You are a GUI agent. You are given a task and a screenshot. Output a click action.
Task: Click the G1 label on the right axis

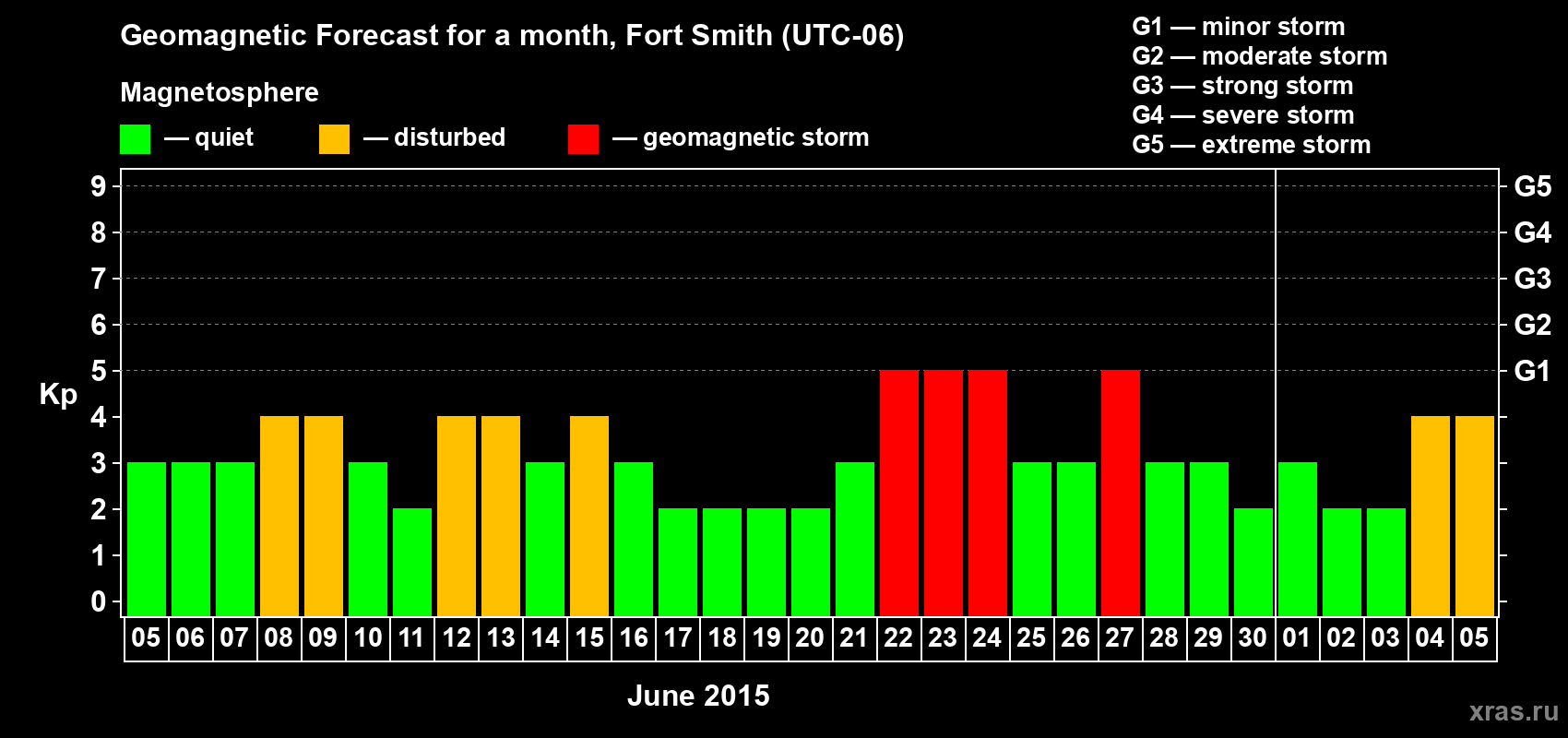1533,371
